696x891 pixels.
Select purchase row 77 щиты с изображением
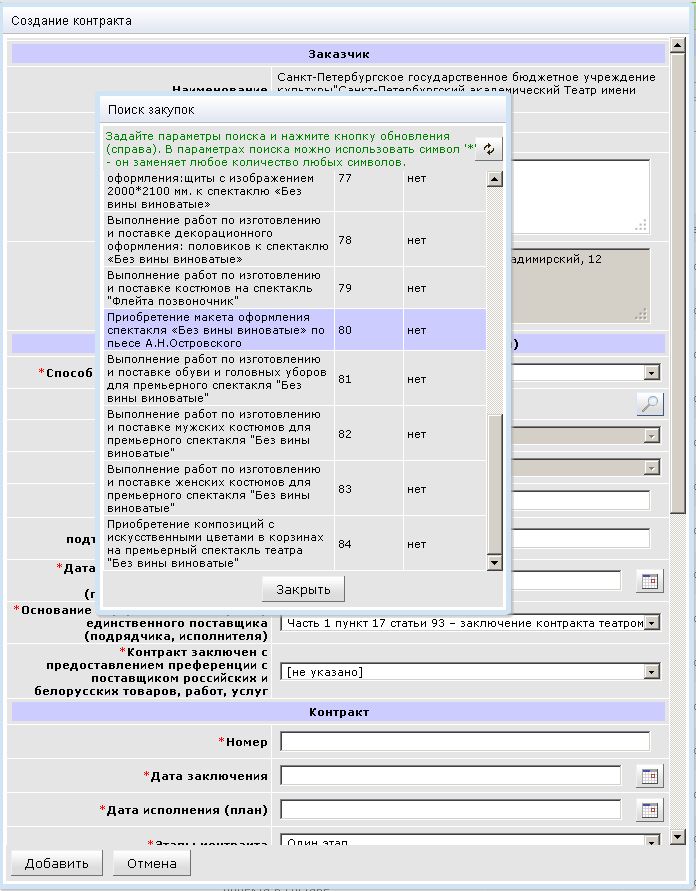[295, 191]
